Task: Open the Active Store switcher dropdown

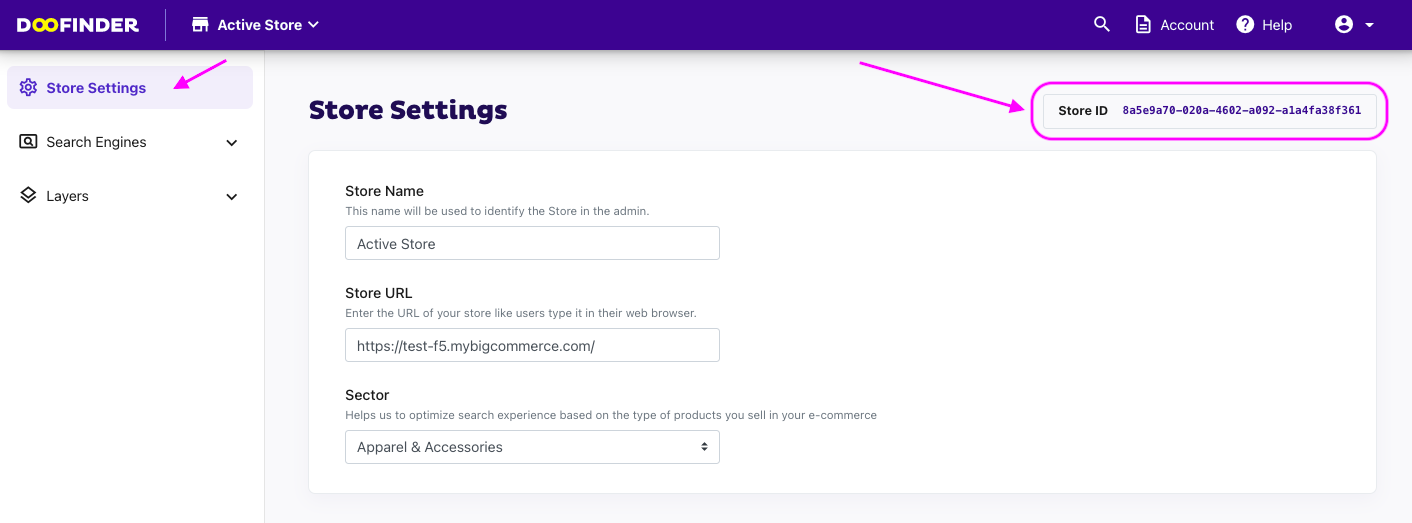Action: point(256,25)
